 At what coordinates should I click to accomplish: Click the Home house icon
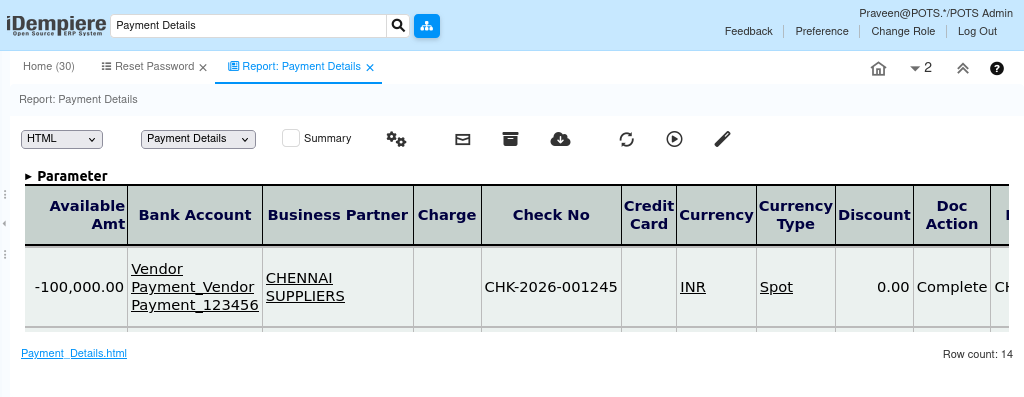(878, 69)
